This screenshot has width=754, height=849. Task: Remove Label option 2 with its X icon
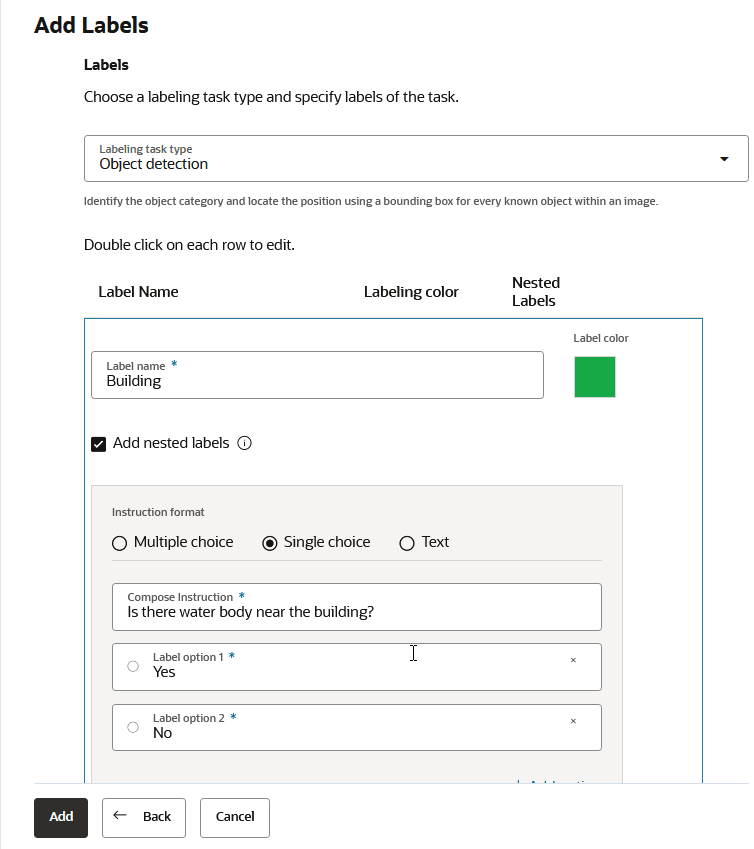[x=573, y=721]
